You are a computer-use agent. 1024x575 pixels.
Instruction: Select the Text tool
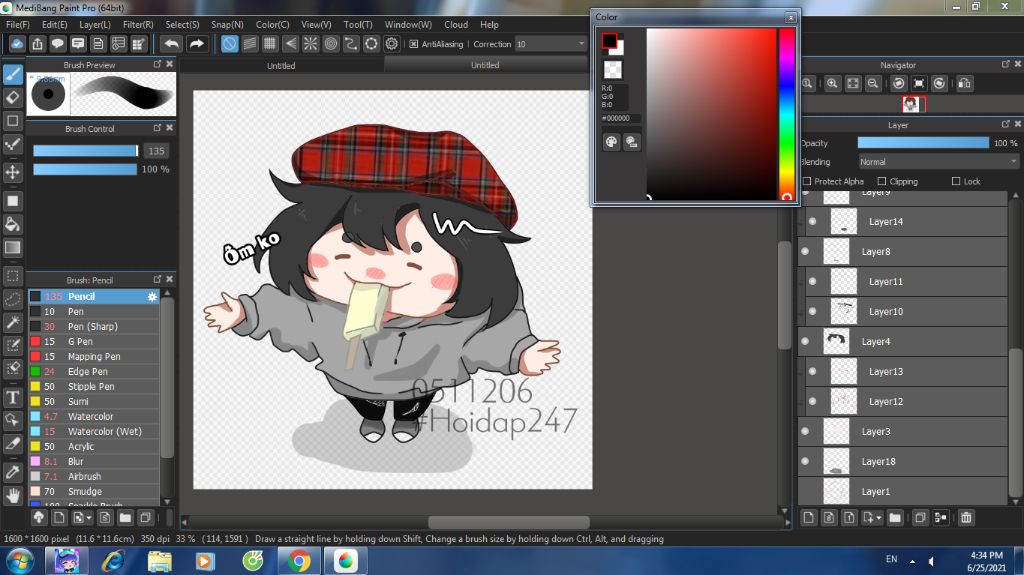(x=12, y=397)
